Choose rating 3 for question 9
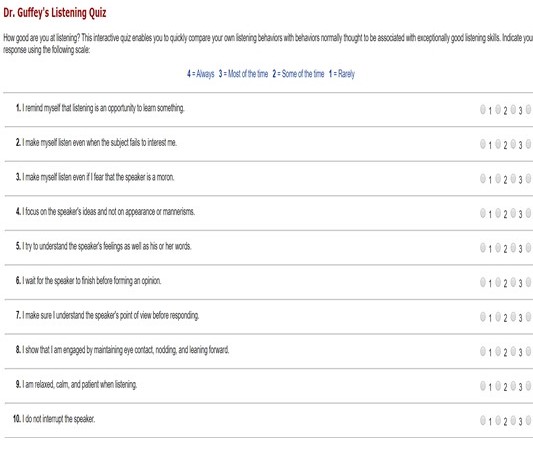This screenshot has width=533, height=451. point(513,386)
